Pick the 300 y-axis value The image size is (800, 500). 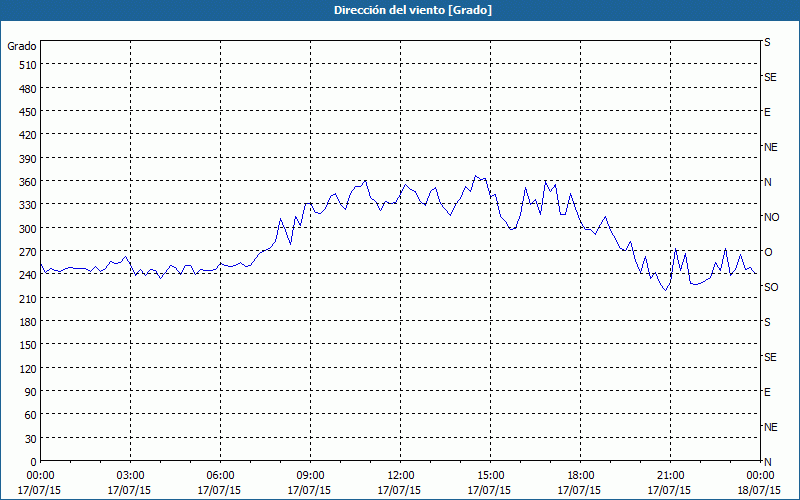[x=29, y=229]
